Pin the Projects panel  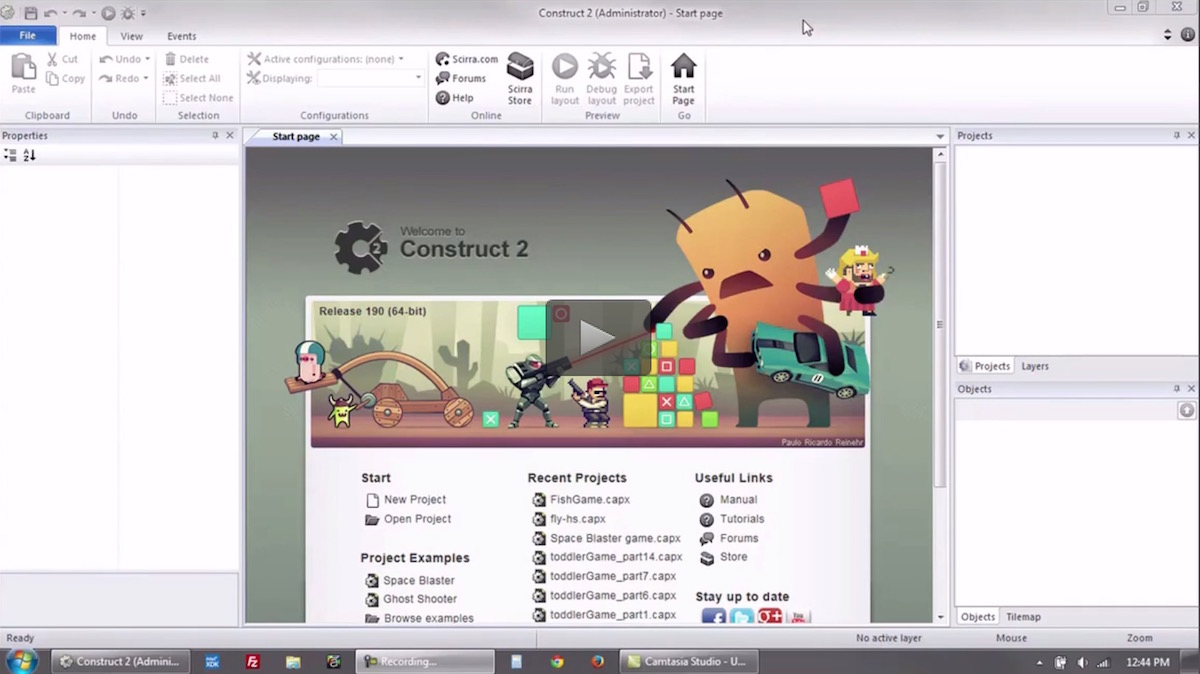coord(1176,135)
